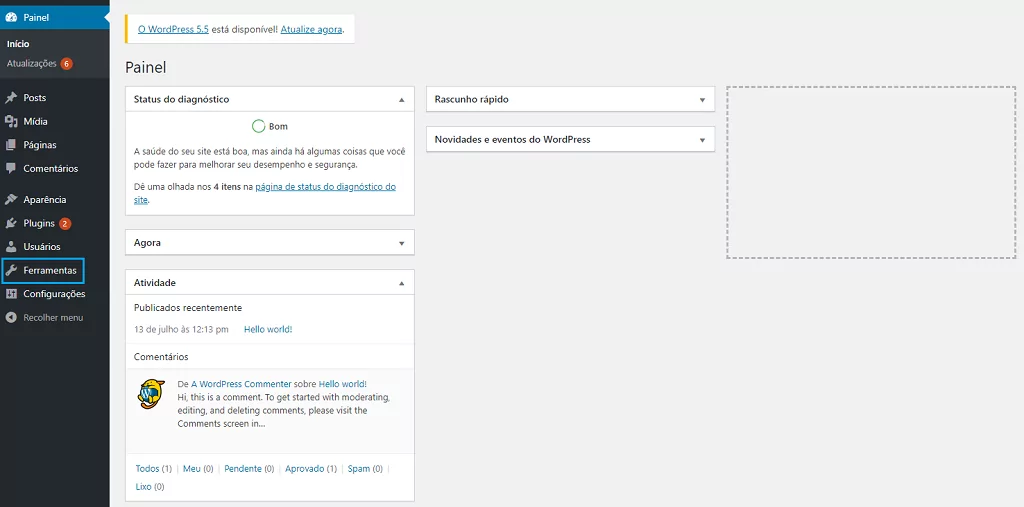Screen dimensions: 1024x507
Task: Open the Comentários menu
Action: point(55,169)
